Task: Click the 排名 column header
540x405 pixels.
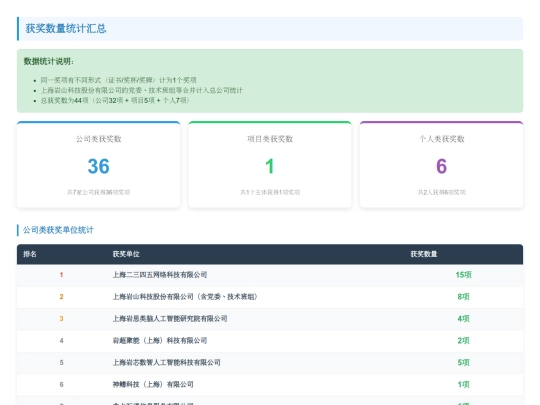Action: click(30, 254)
